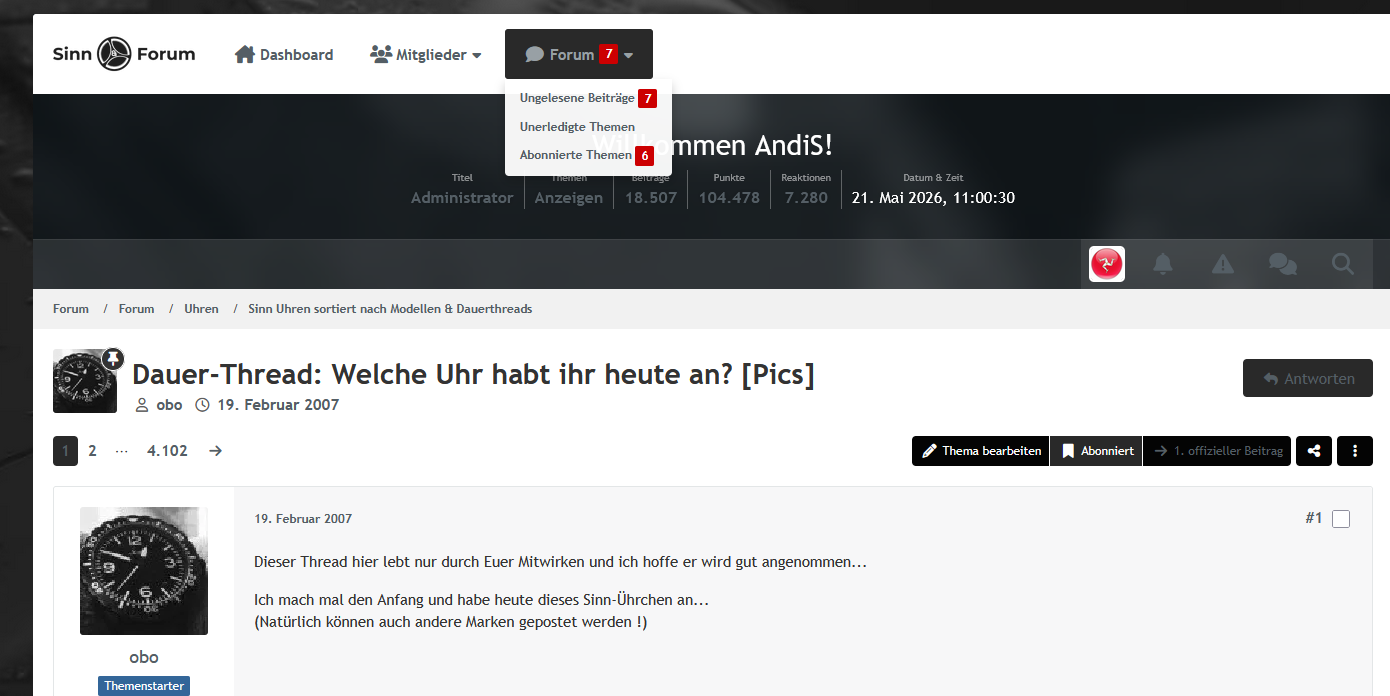Viewport: 1390px width, 696px height.
Task: Open obo username in post sidebar
Action: pos(144,657)
